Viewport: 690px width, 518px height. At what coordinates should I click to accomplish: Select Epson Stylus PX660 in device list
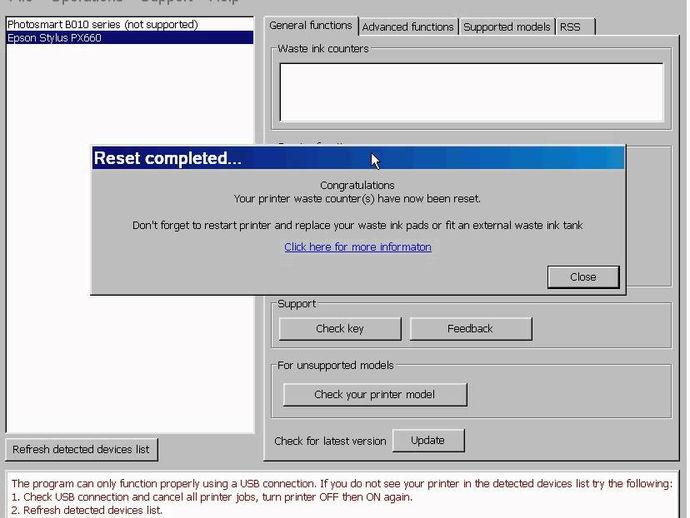(130, 38)
